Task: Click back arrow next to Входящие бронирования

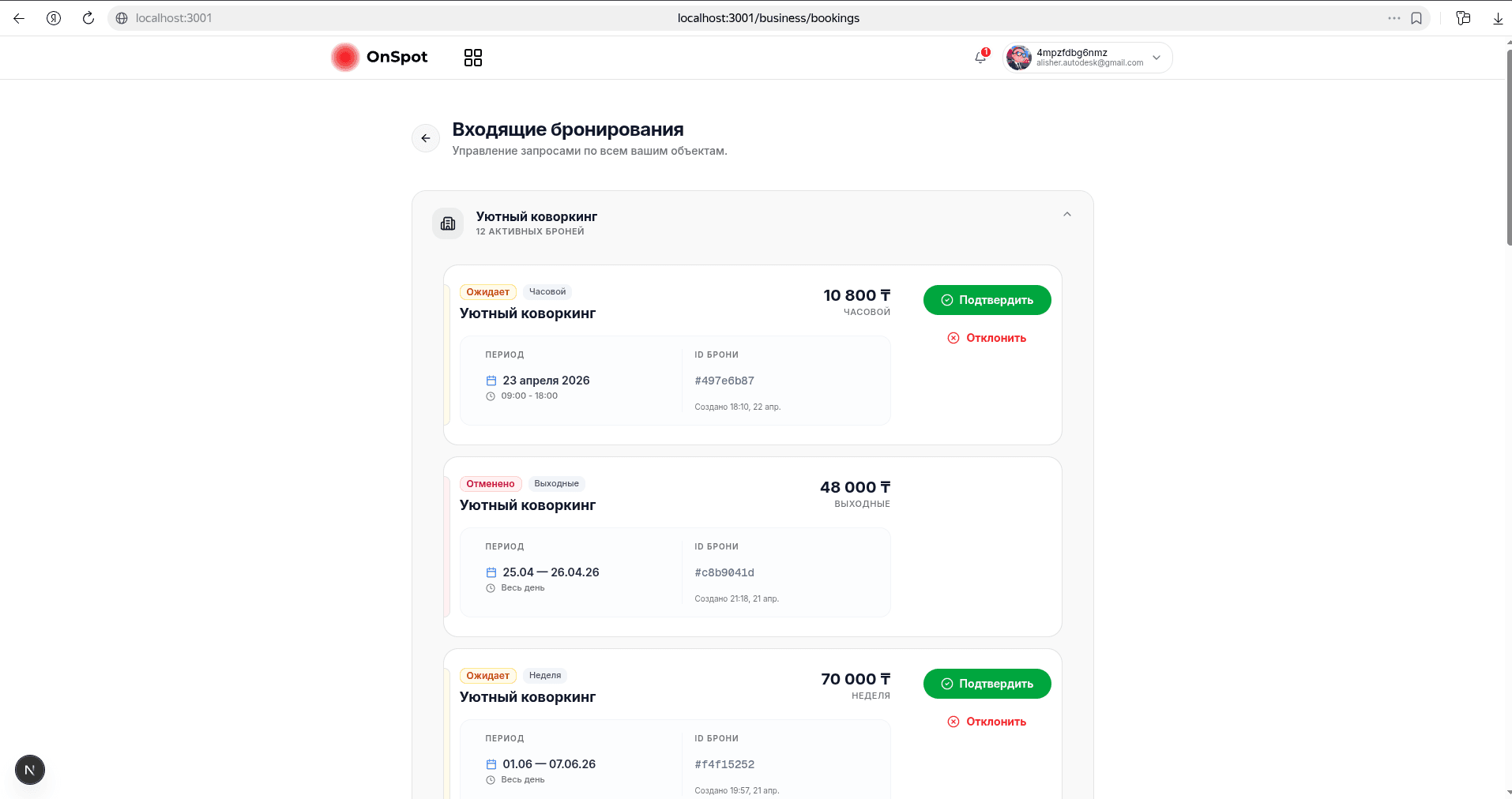Action: pyautogui.click(x=426, y=138)
